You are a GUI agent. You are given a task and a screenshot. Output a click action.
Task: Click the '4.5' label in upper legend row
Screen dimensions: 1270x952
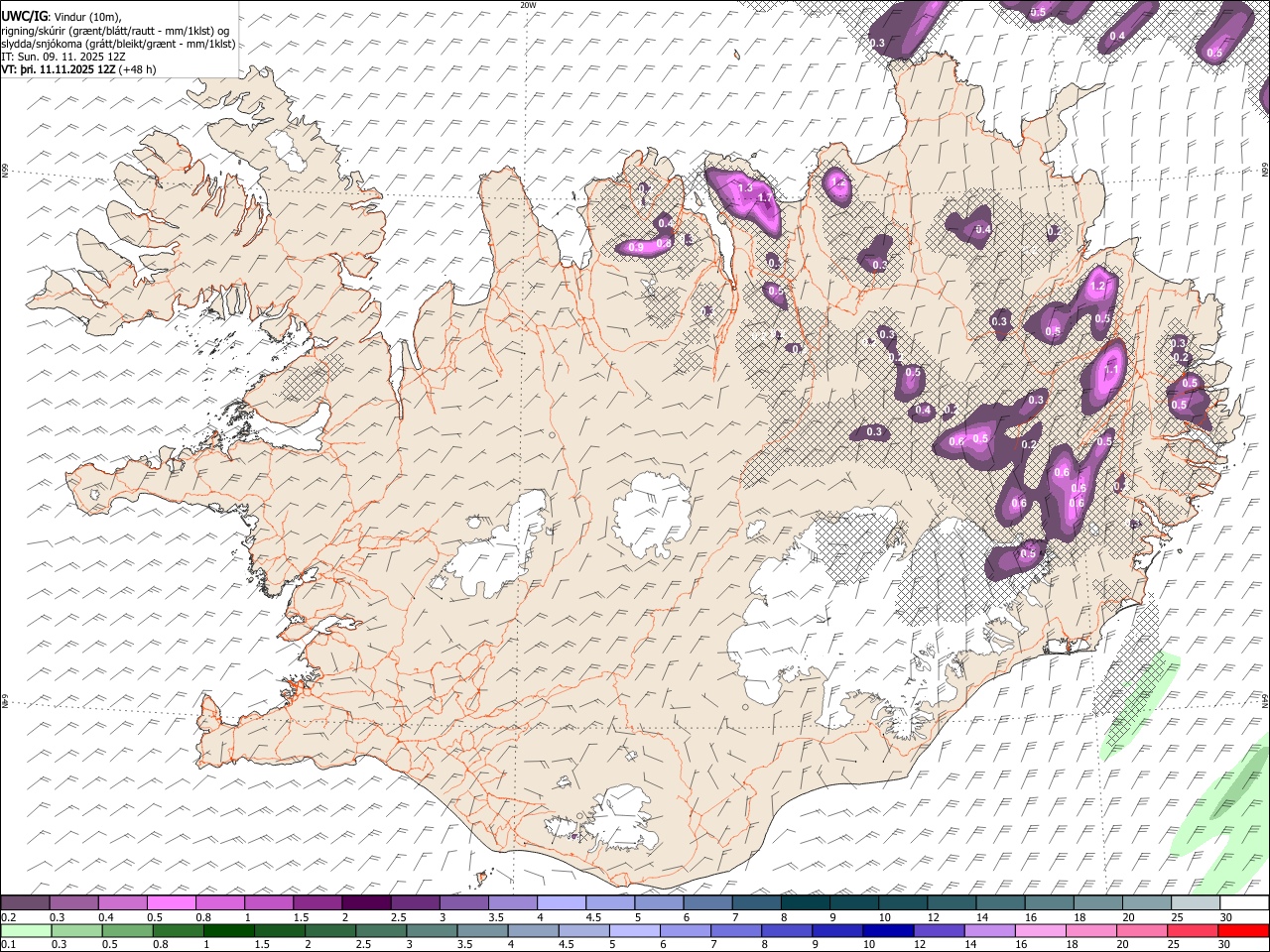tap(593, 917)
